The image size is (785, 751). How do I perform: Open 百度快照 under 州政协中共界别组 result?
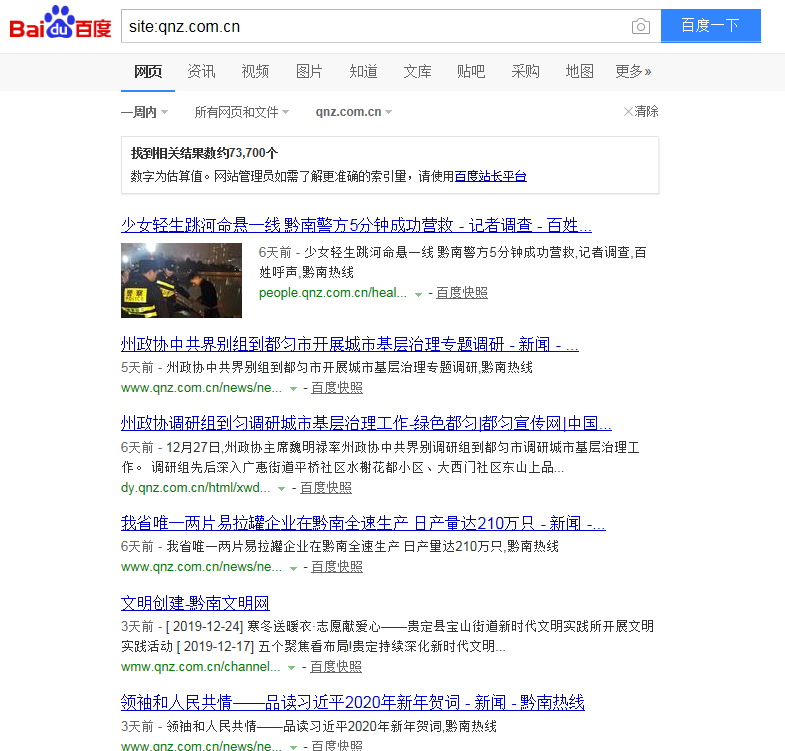click(x=337, y=388)
